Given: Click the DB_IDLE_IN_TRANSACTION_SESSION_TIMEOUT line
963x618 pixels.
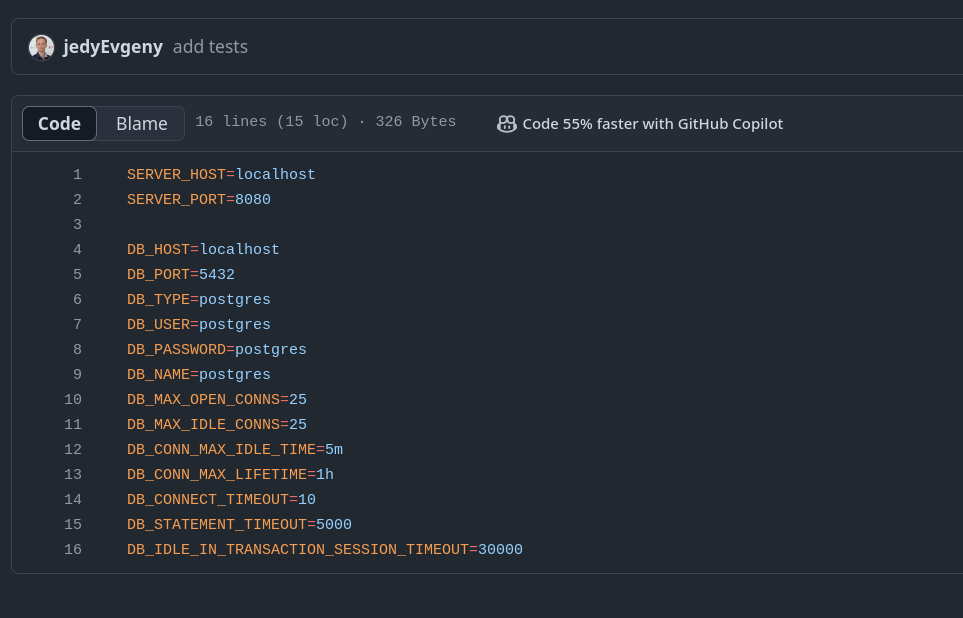Looking at the screenshot, I should point(324,550).
